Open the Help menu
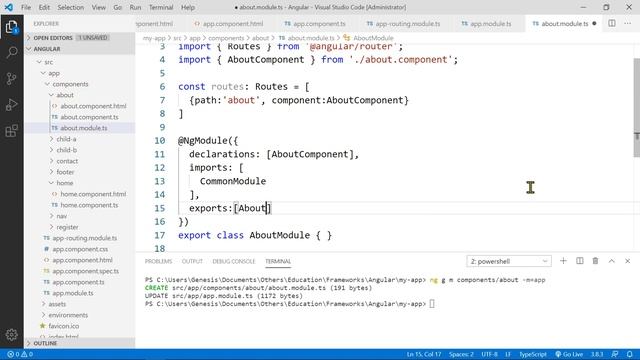 (188, 7)
